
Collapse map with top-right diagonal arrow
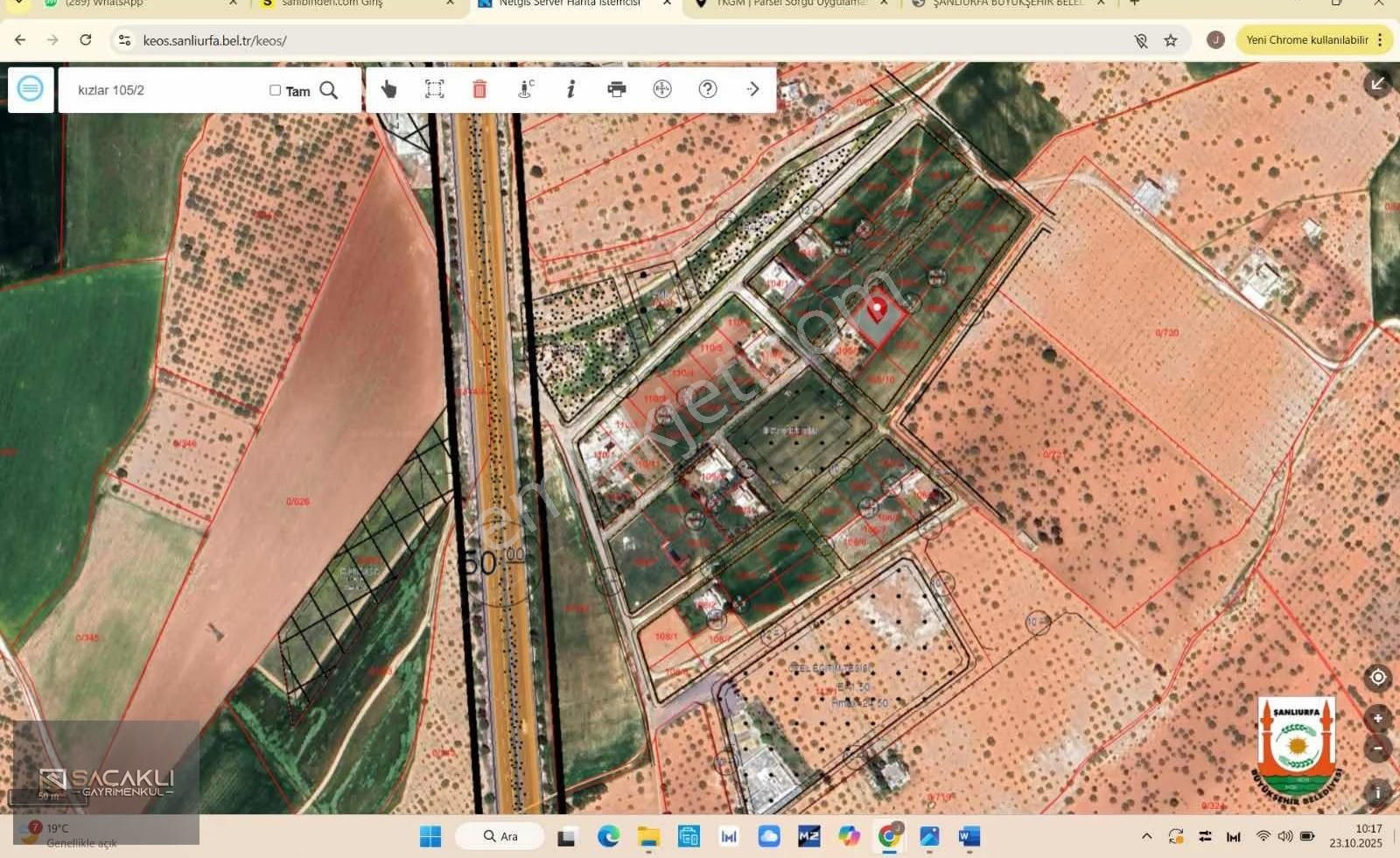coord(1377,84)
